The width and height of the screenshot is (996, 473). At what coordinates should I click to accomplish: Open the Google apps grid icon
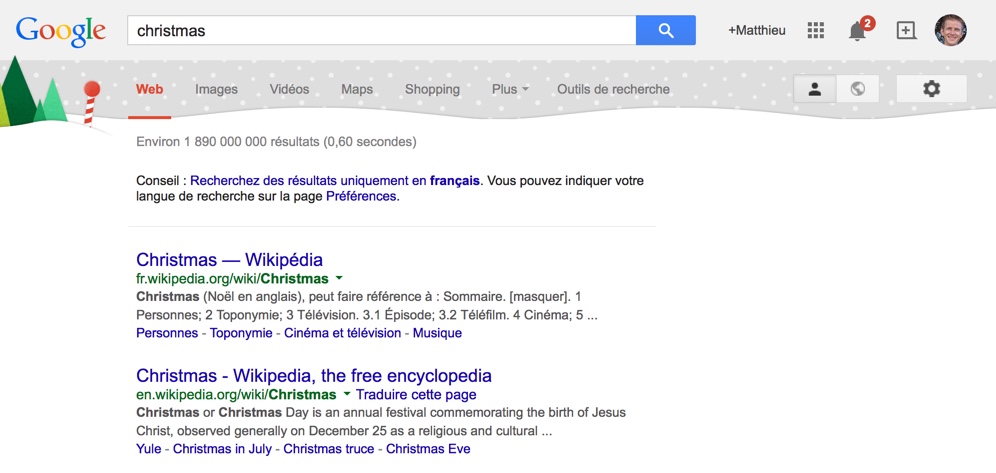815,30
